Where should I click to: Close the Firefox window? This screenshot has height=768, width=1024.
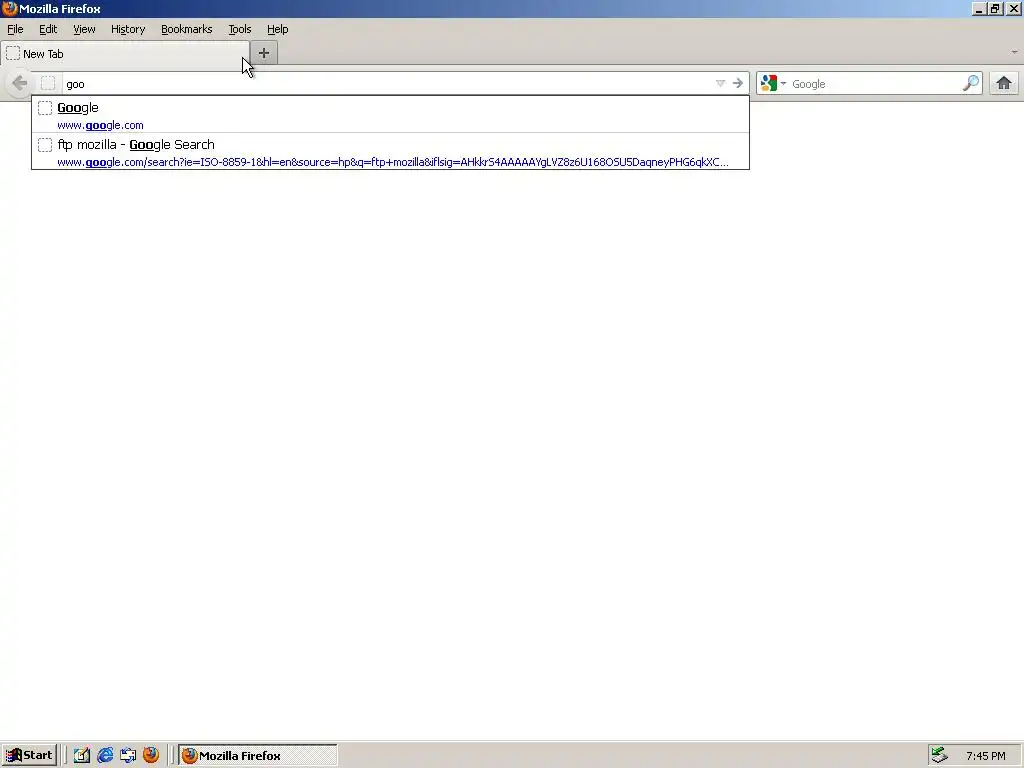click(x=1013, y=9)
